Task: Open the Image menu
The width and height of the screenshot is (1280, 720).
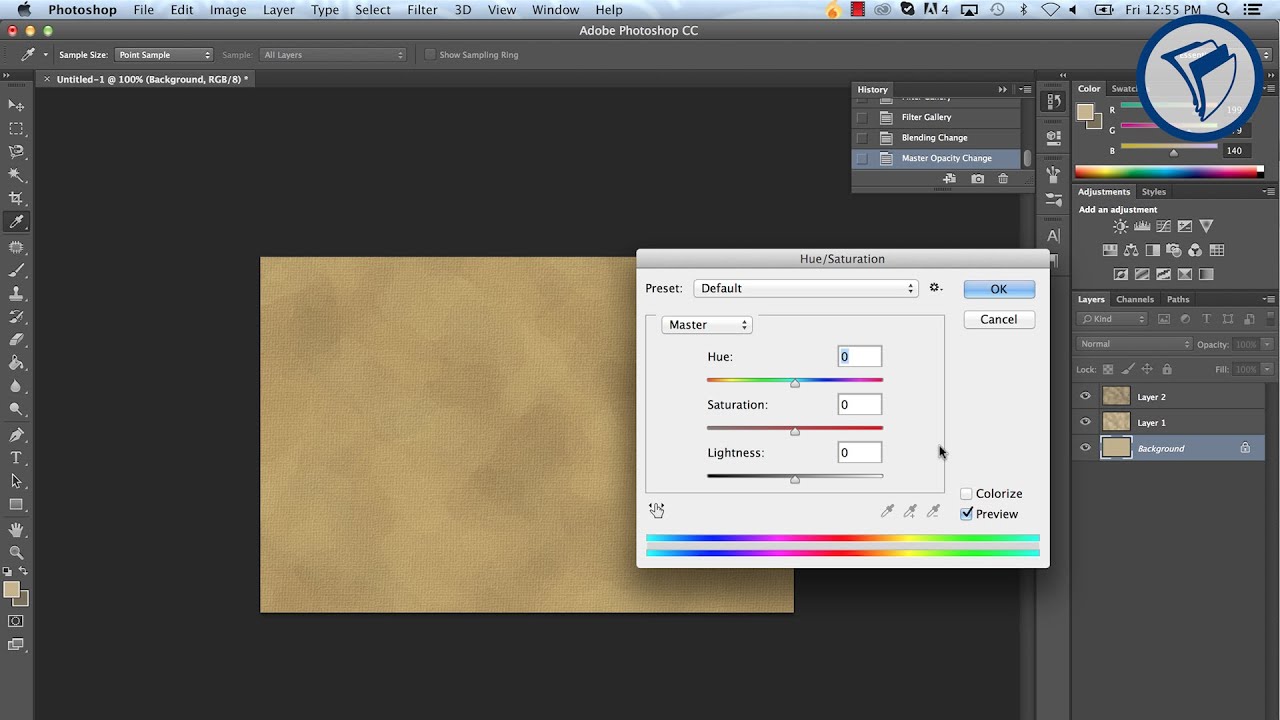Action: [x=227, y=10]
